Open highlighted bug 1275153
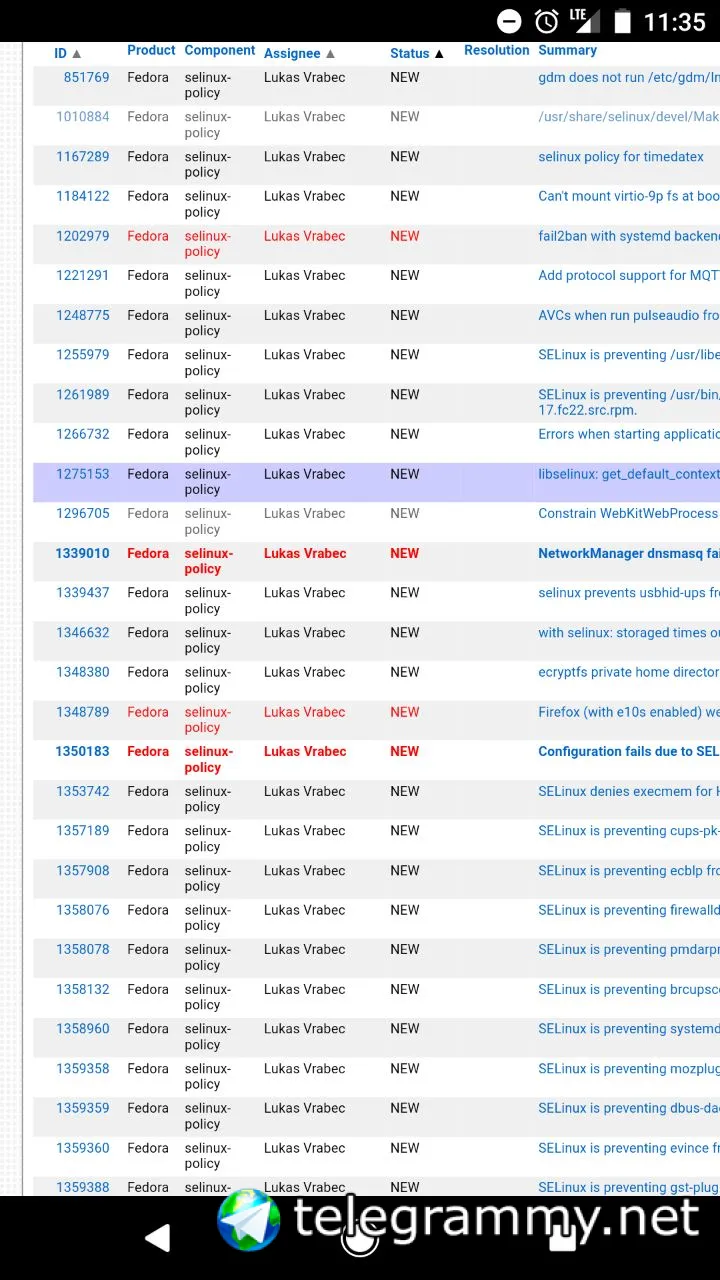The height and width of the screenshot is (1280, 720). pos(83,474)
